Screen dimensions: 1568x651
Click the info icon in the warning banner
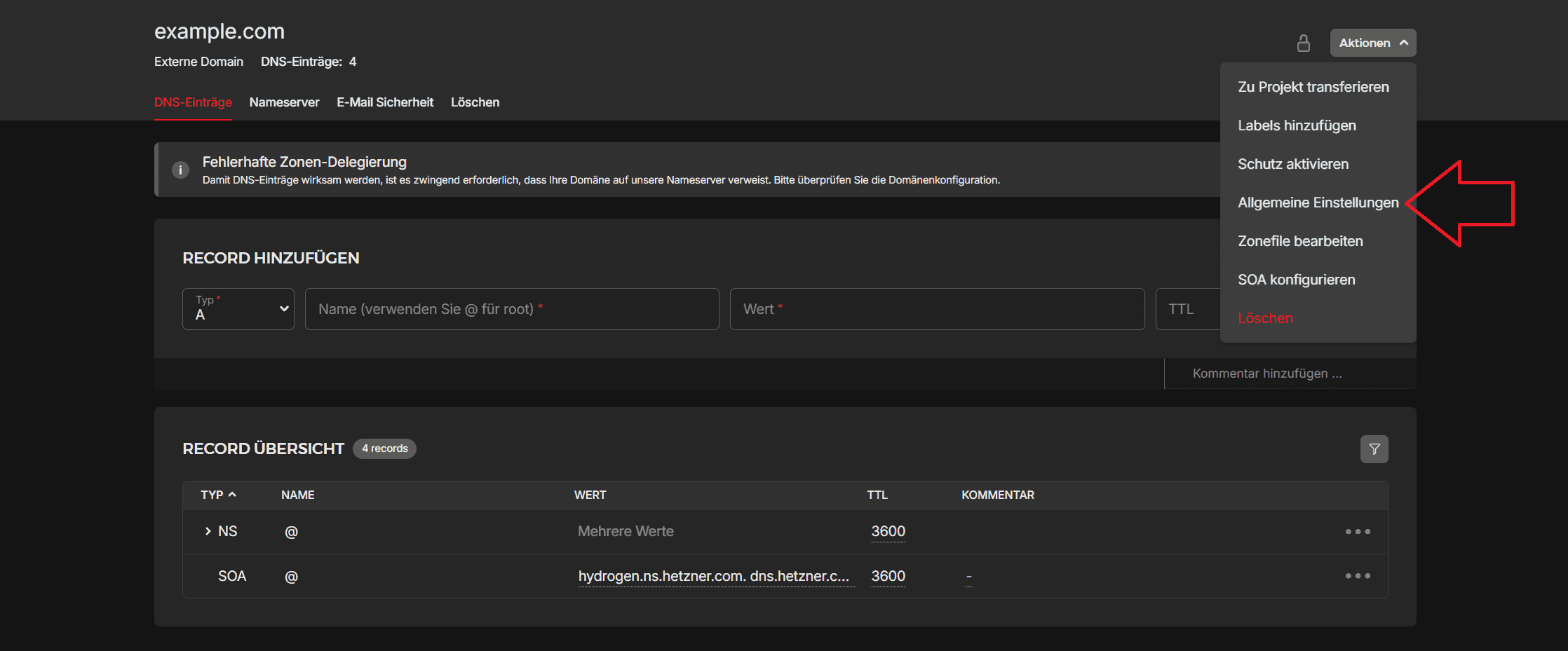pyautogui.click(x=180, y=170)
